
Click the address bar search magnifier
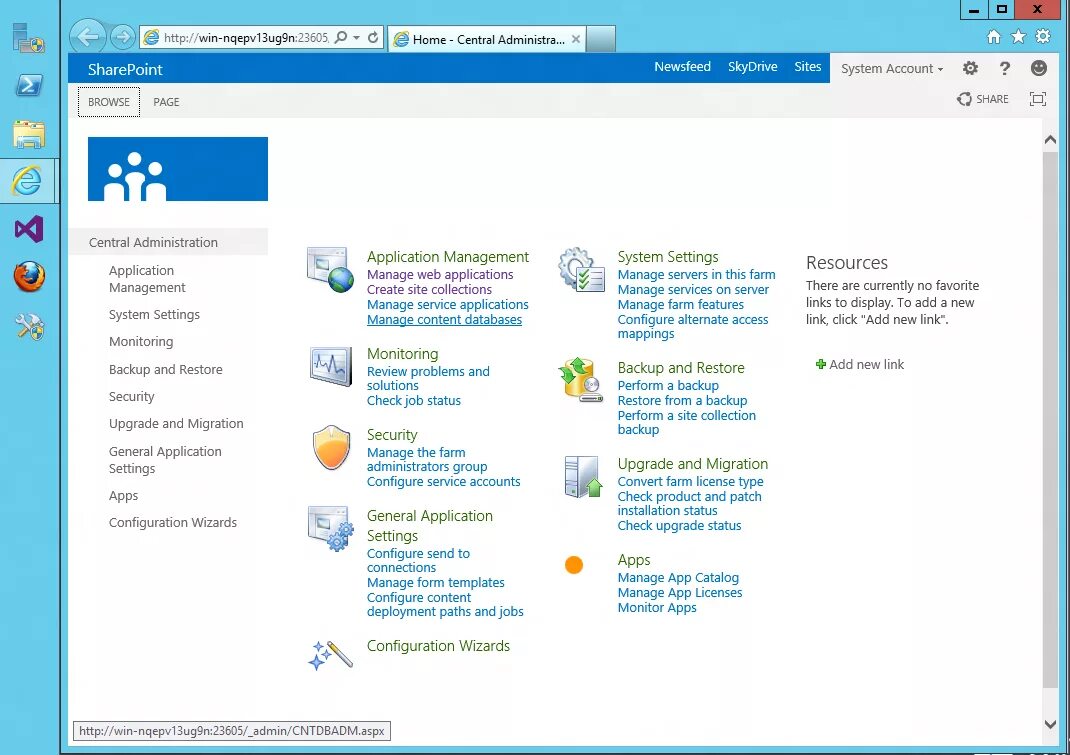pyautogui.click(x=341, y=38)
